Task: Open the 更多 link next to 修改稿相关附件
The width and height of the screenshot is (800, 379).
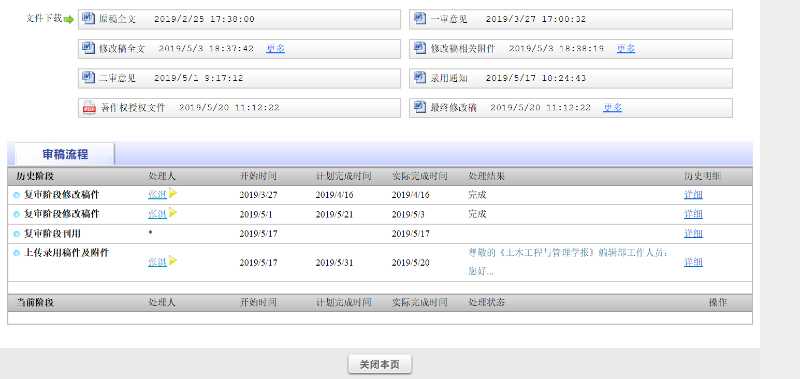Action: point(626,48)
